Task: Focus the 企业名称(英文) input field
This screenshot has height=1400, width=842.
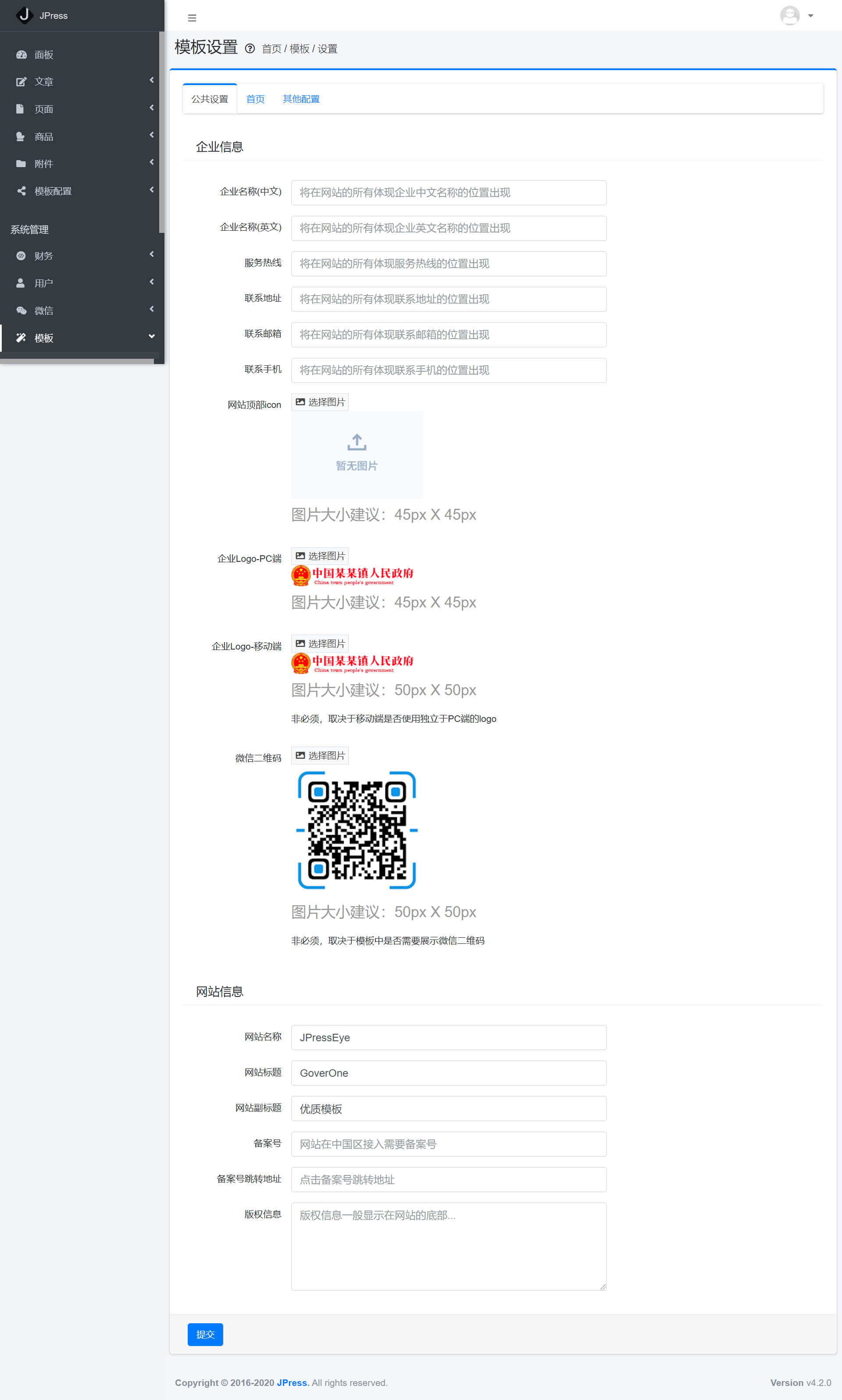Action: [449, 228]
